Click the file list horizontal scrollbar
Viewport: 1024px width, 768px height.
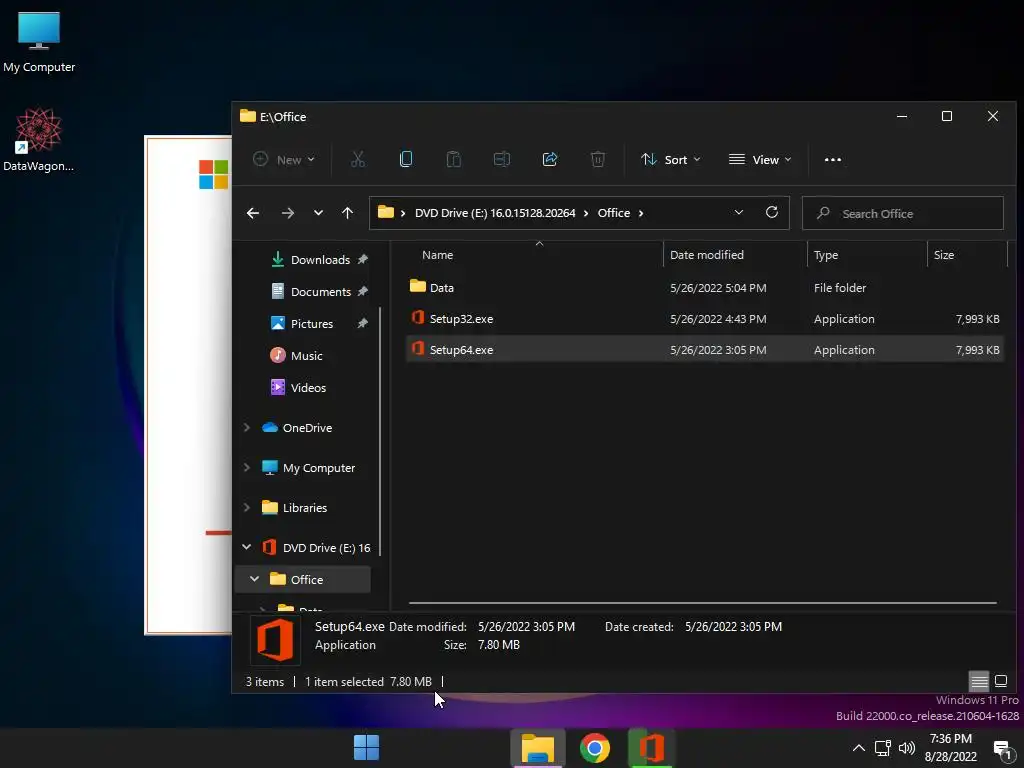703,603
